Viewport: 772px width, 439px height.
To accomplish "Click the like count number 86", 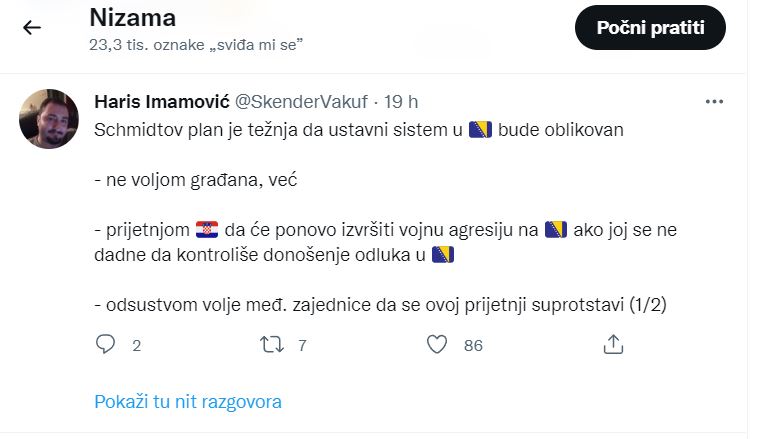I will pos(473,346).
